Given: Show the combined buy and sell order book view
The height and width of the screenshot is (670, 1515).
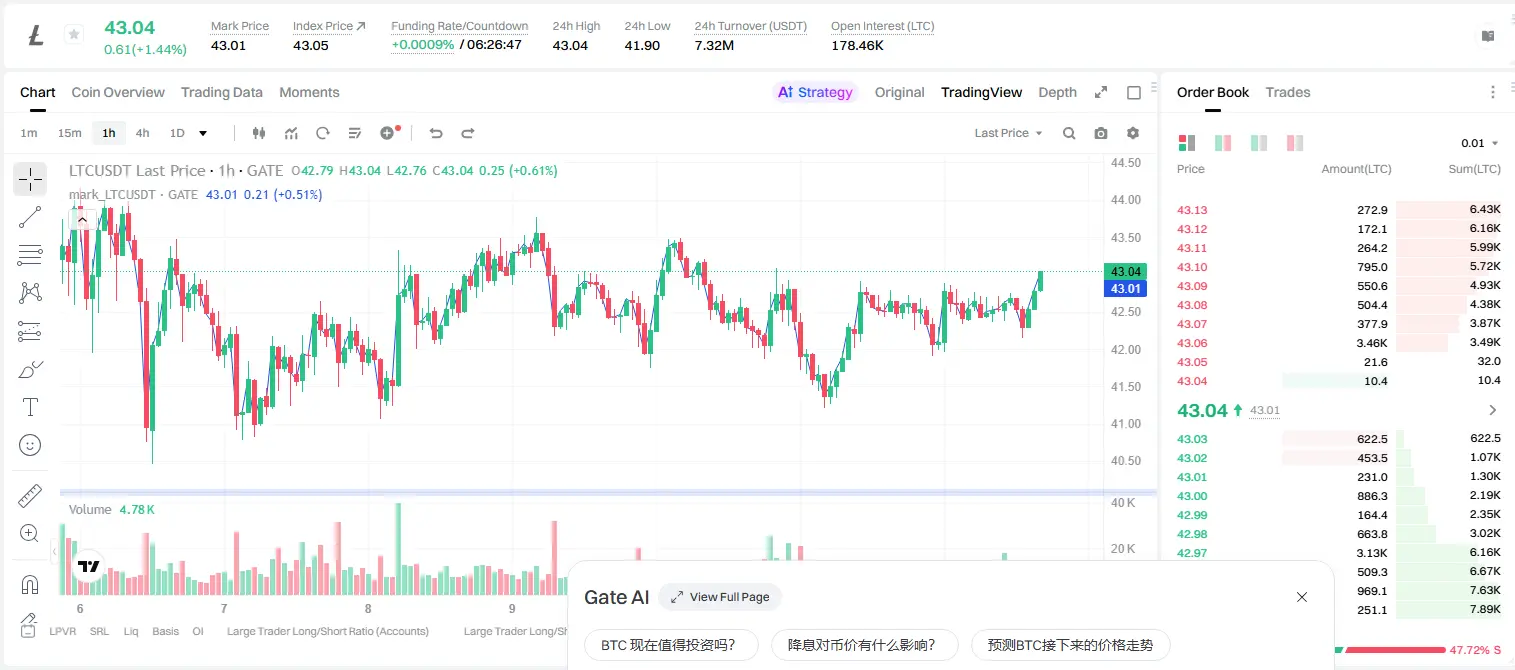Looking at the screenshot, I should [1187, 143].
